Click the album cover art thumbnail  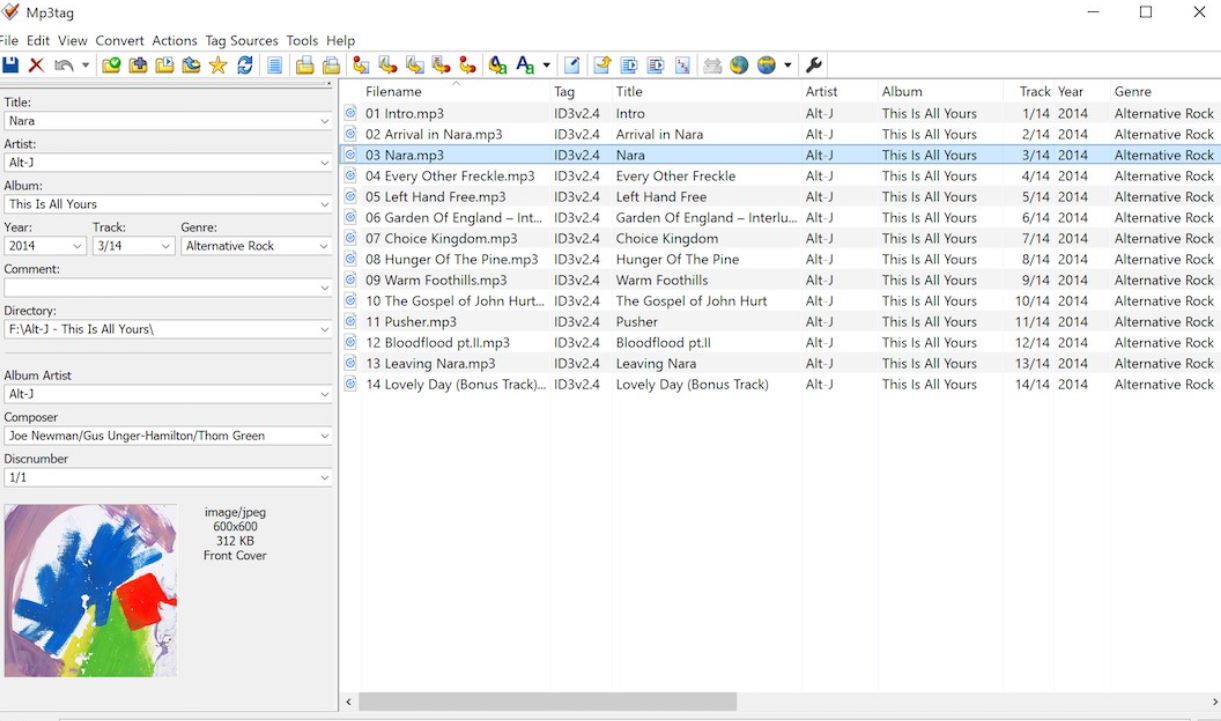coord(90,590)
